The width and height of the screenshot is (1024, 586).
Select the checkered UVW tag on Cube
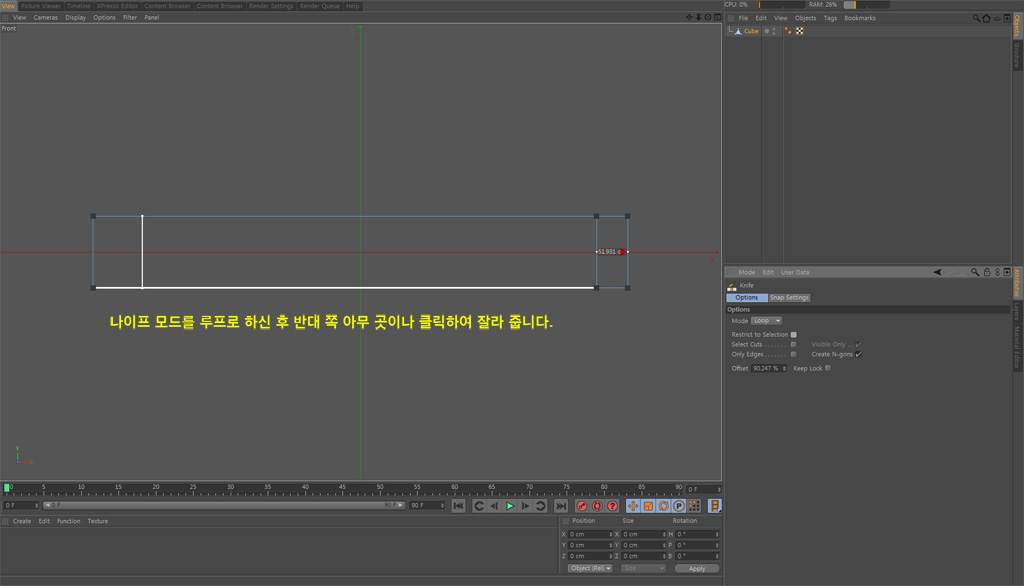click(799, 31)
